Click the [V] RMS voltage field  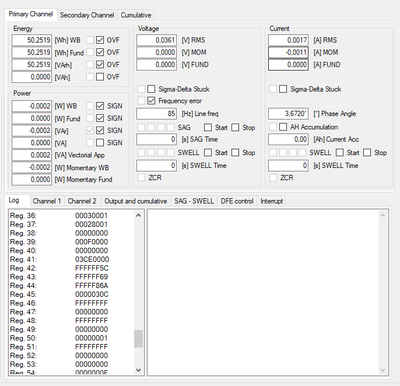(156, 40)
